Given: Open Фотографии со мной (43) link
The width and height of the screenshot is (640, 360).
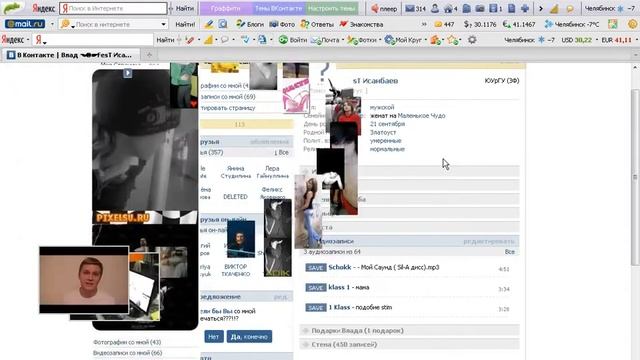Looking at the screenshot, I should pyautogui.click(x=127, y=342).
